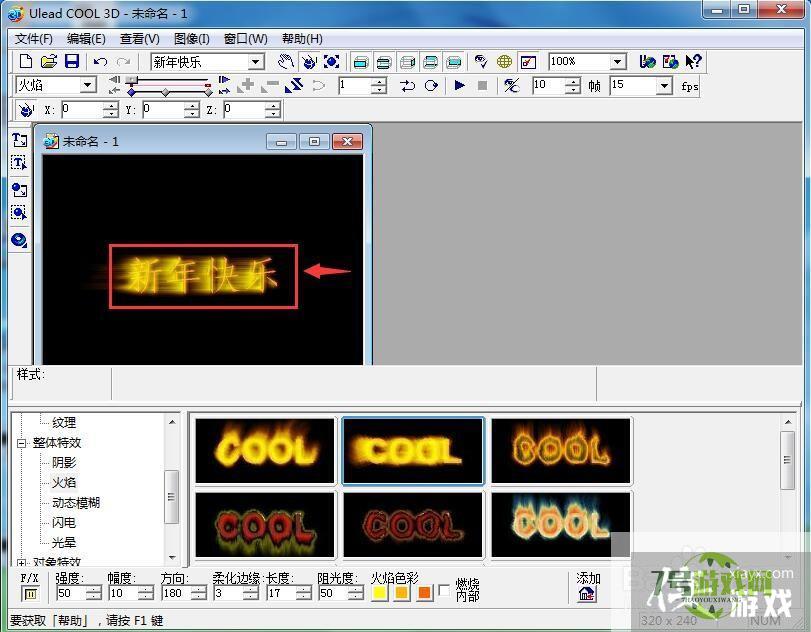Expand the 对象特效 tree node

[22, 562]
